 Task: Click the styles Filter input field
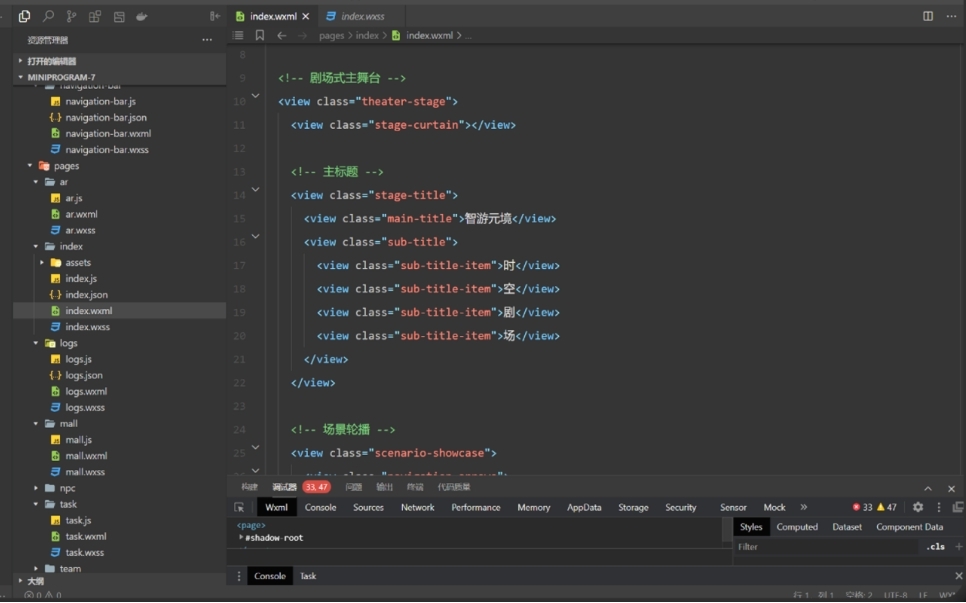(826, 547)
